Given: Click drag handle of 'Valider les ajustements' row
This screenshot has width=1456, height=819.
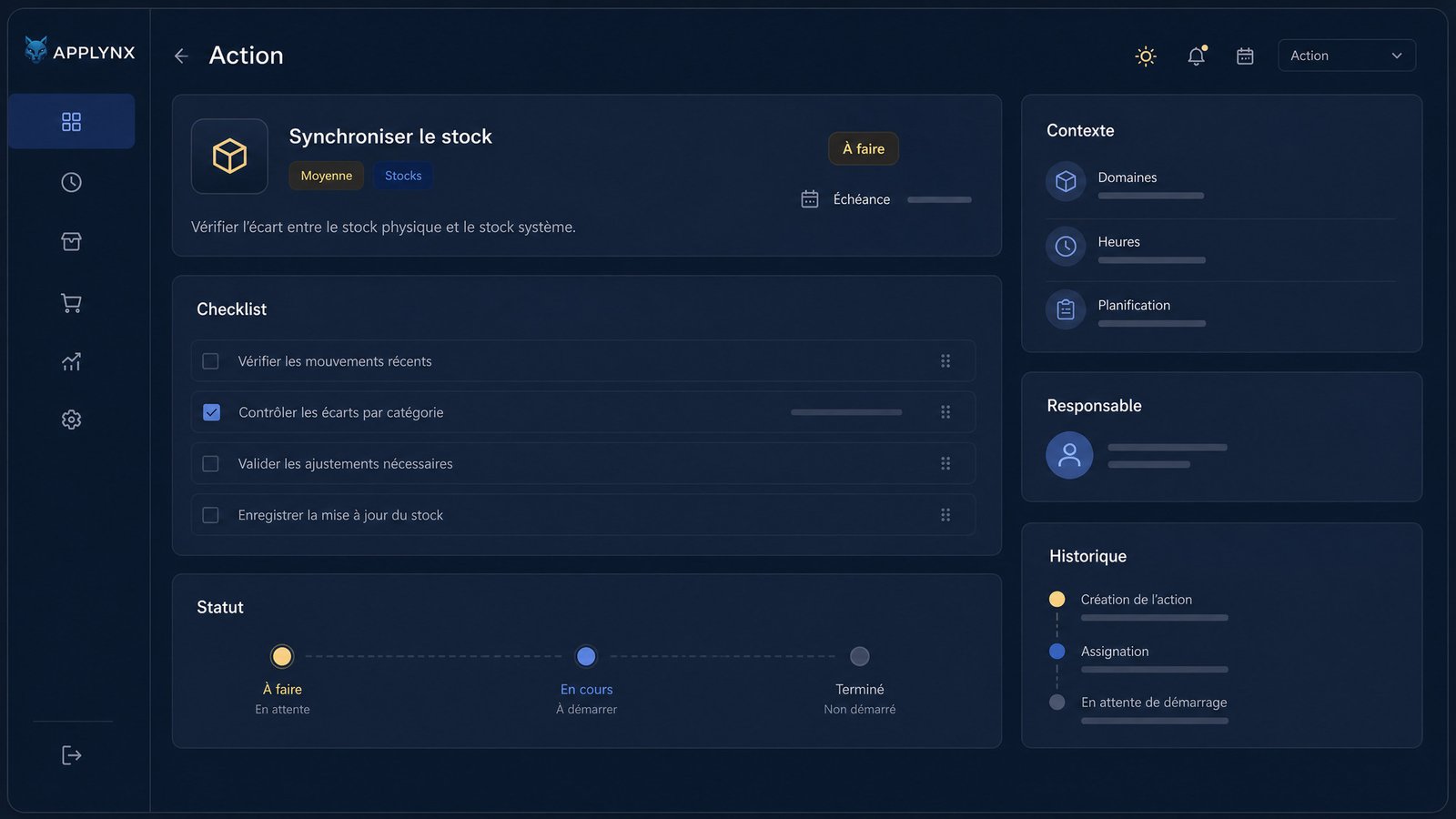Looking at the screenshot, I should [945, 463].
